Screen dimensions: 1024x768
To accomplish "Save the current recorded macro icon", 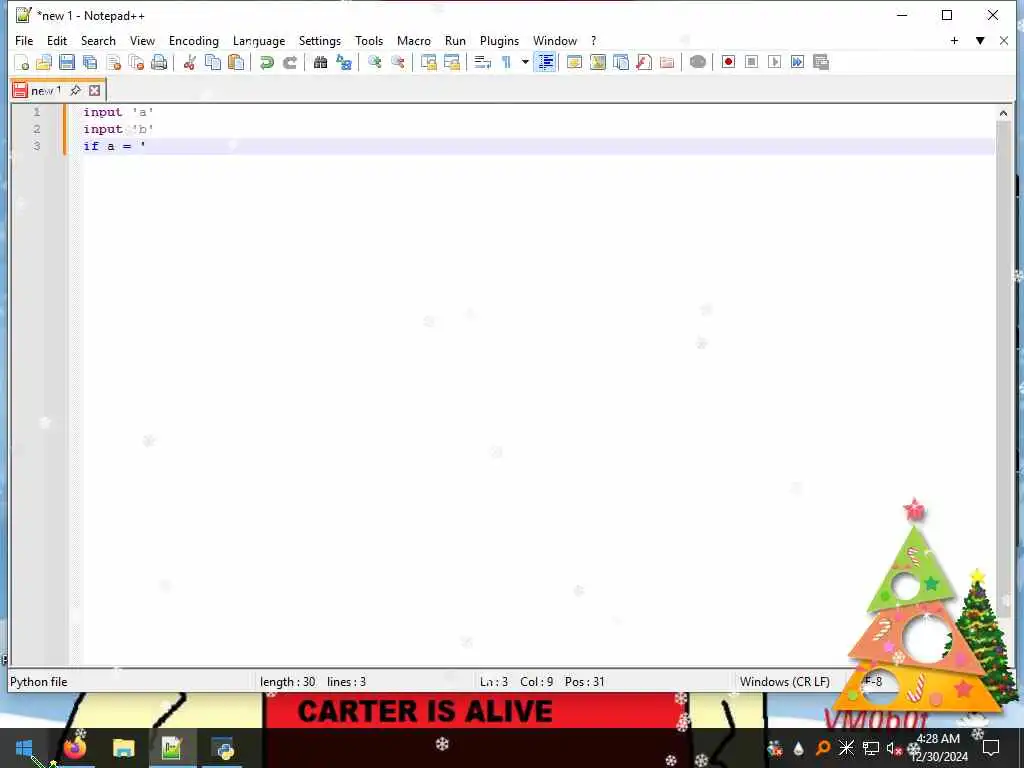I will click(x=821, y=62).
